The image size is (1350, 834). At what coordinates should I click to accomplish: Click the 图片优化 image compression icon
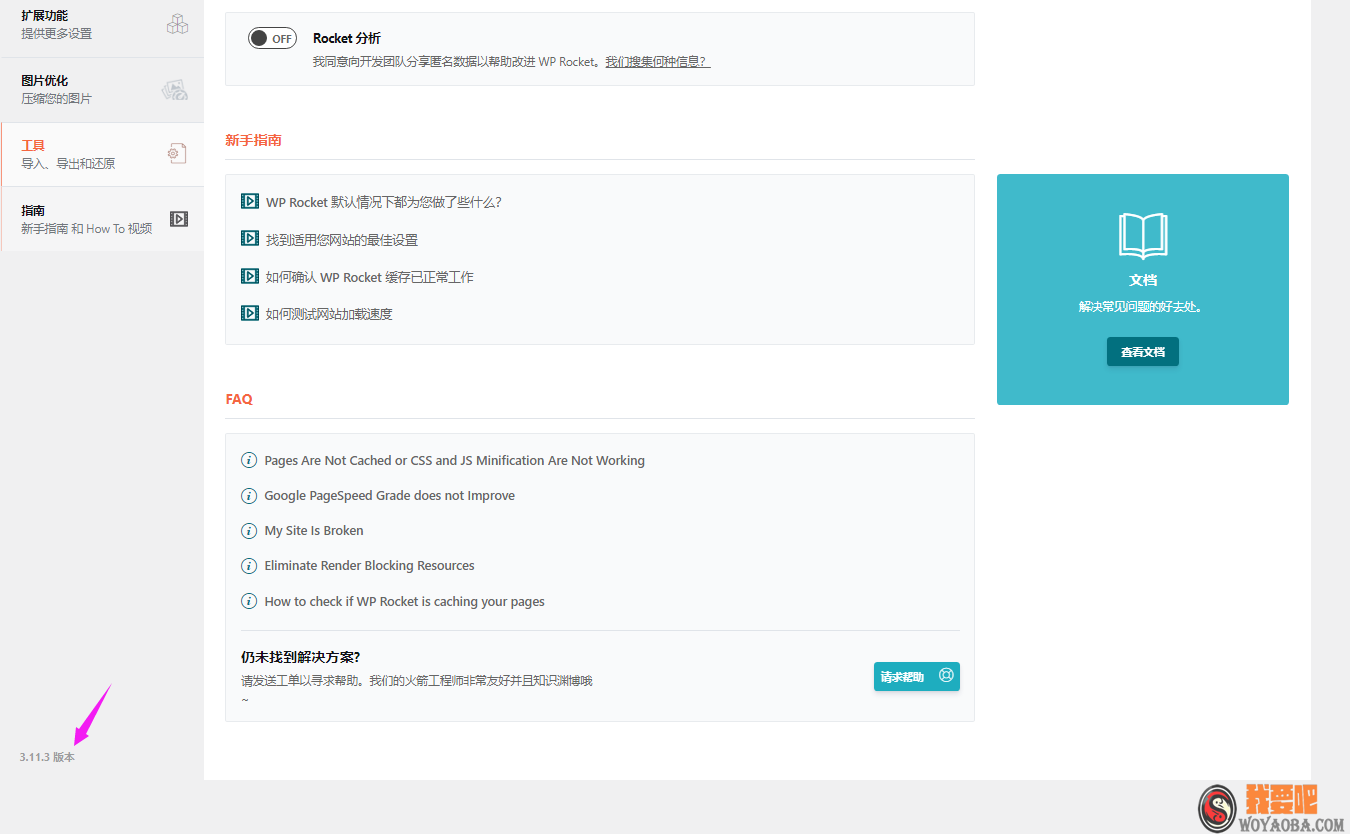coord(175,88)
